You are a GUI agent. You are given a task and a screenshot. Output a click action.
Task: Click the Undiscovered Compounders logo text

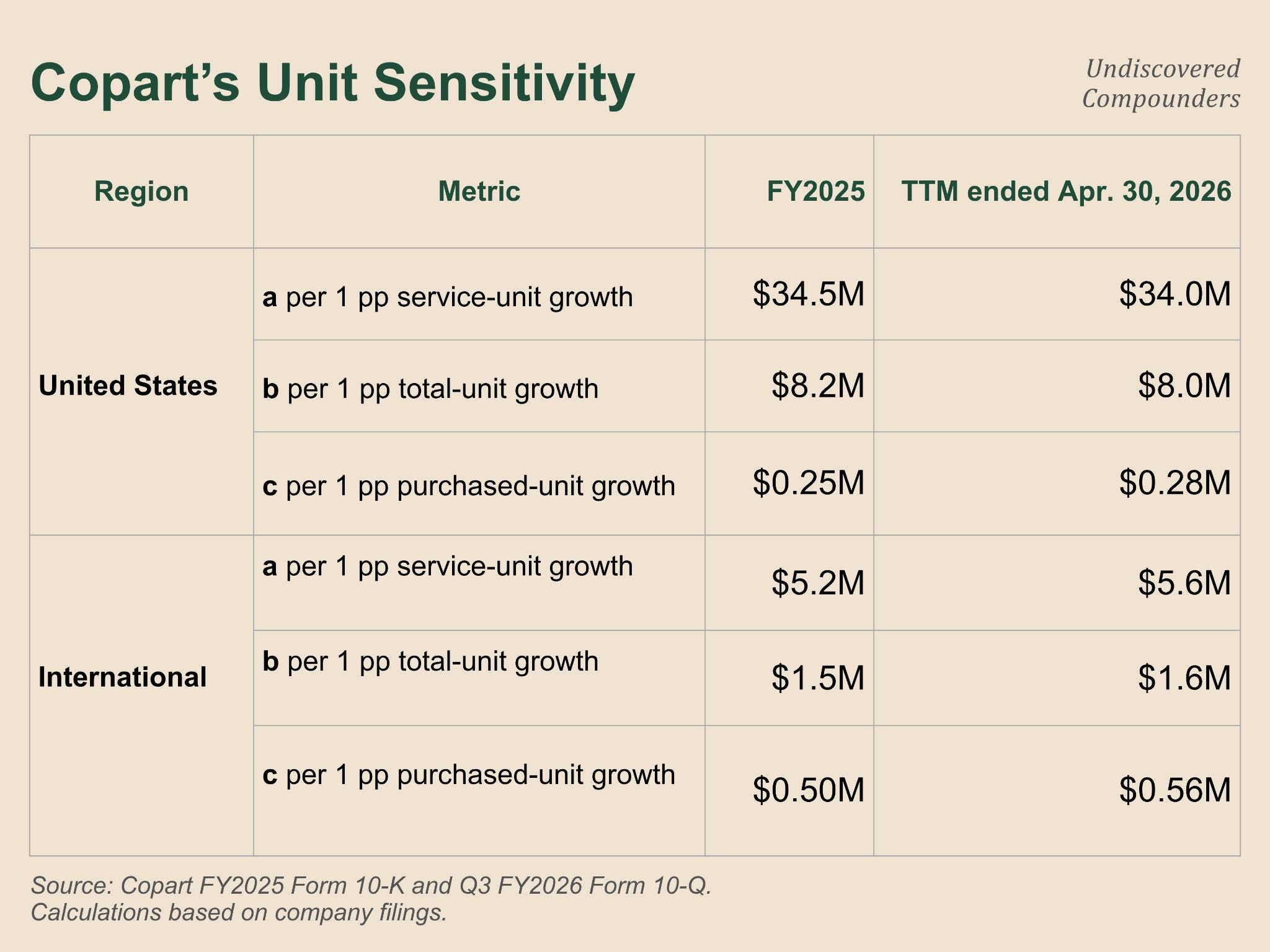tap(1161, 84)
